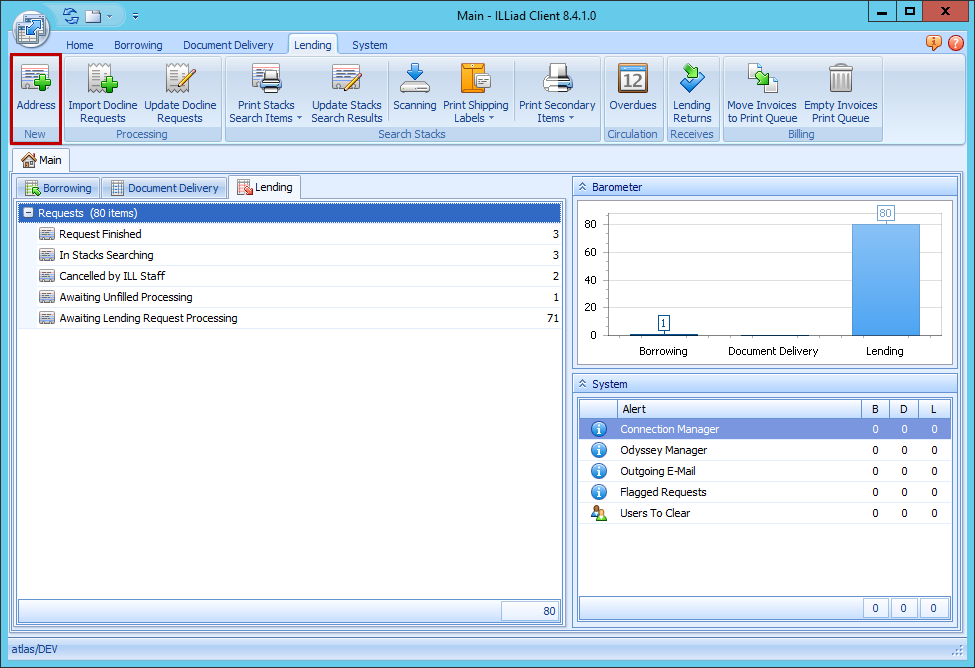This screenshot has height=668, width=975.
Task: Expand Print Shipping Labels dropdown
Action: pos(476,118)
